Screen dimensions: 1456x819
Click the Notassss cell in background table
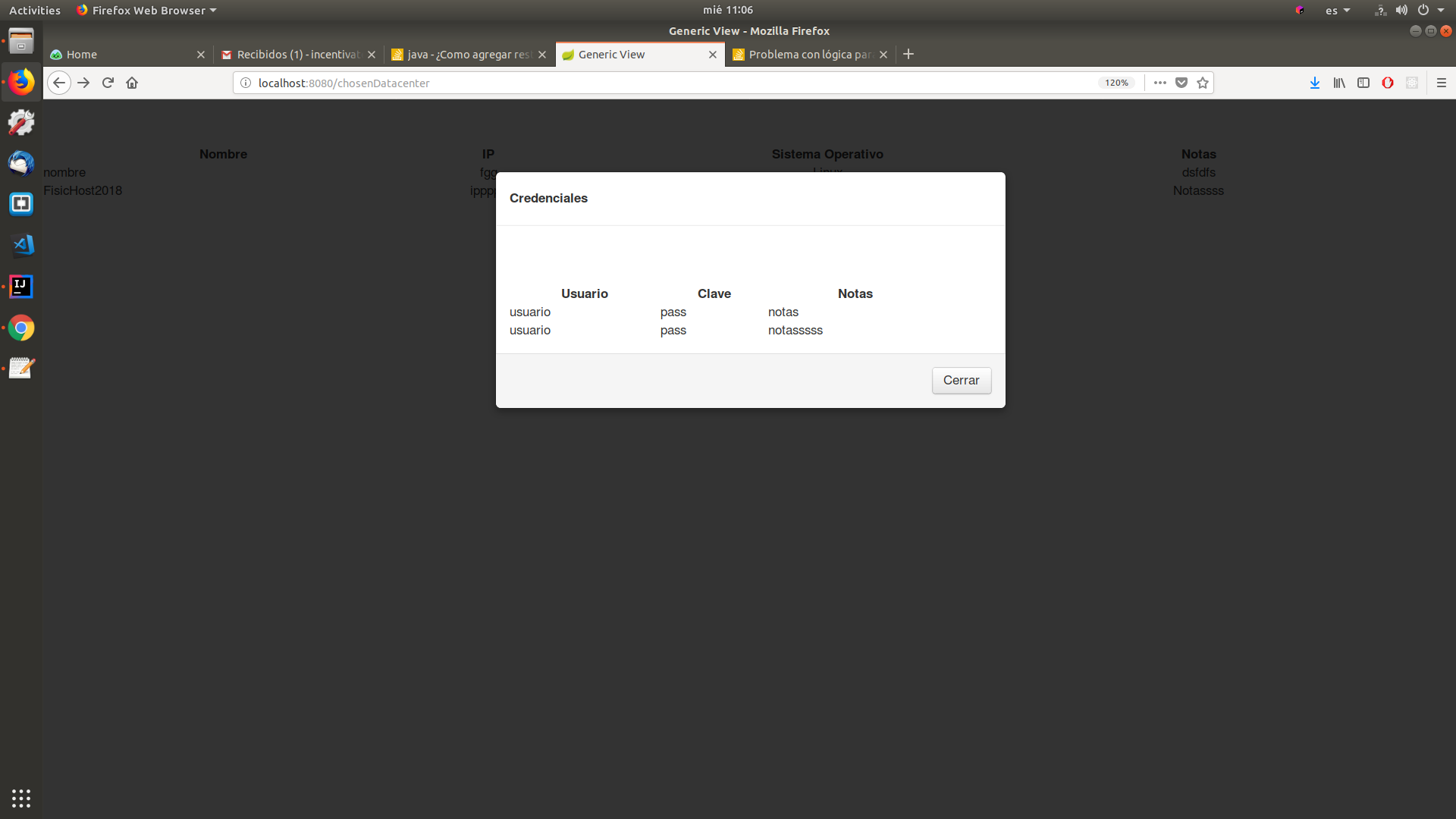pos(1198,190)
